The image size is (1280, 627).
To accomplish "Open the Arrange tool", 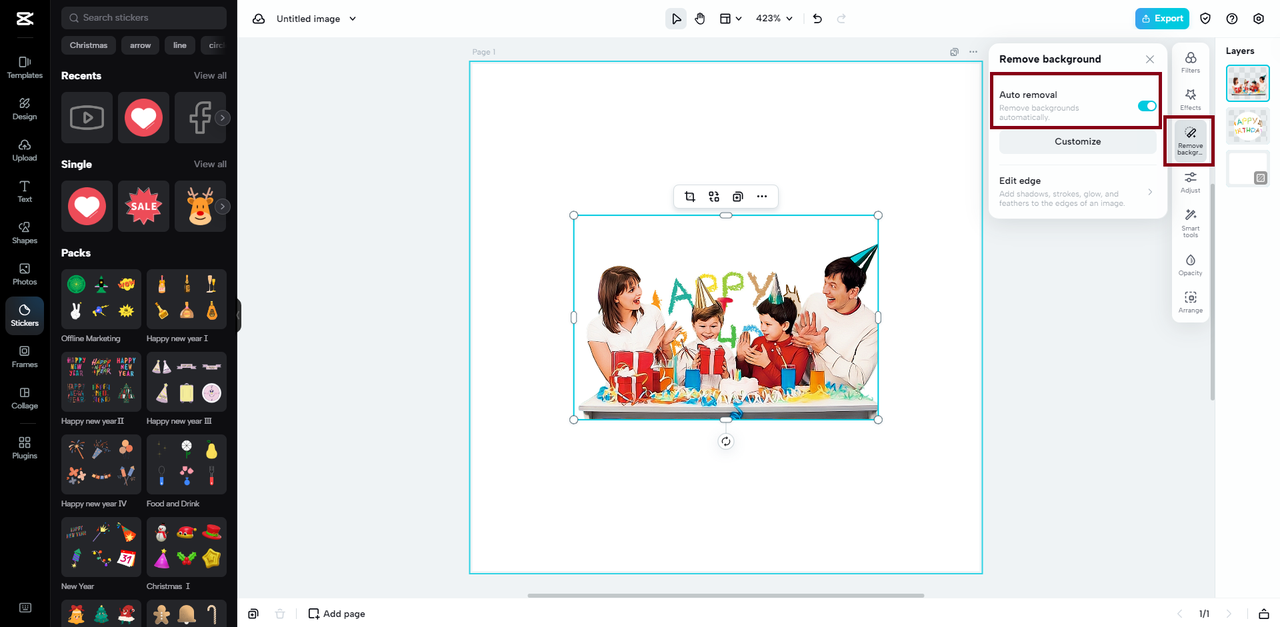I will (x=1190, y=302).
